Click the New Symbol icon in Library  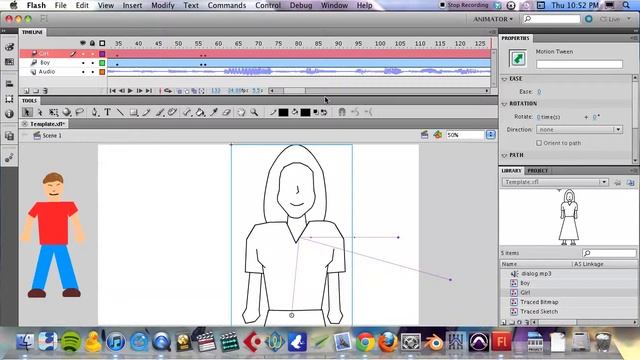point(503,322)
